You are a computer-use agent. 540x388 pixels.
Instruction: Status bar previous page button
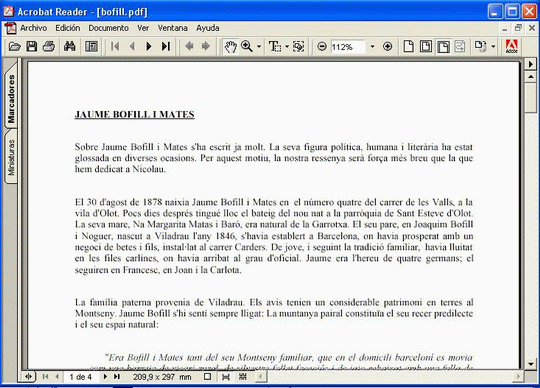[57, 377]
